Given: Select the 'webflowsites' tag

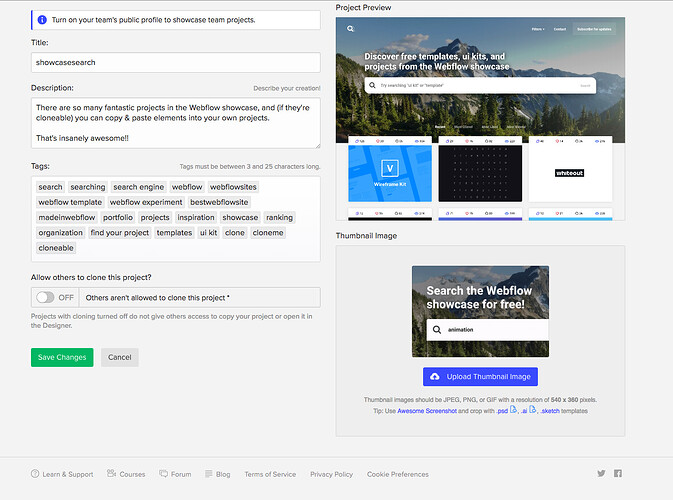Looking at the screenshot, I should pos(233,187).
